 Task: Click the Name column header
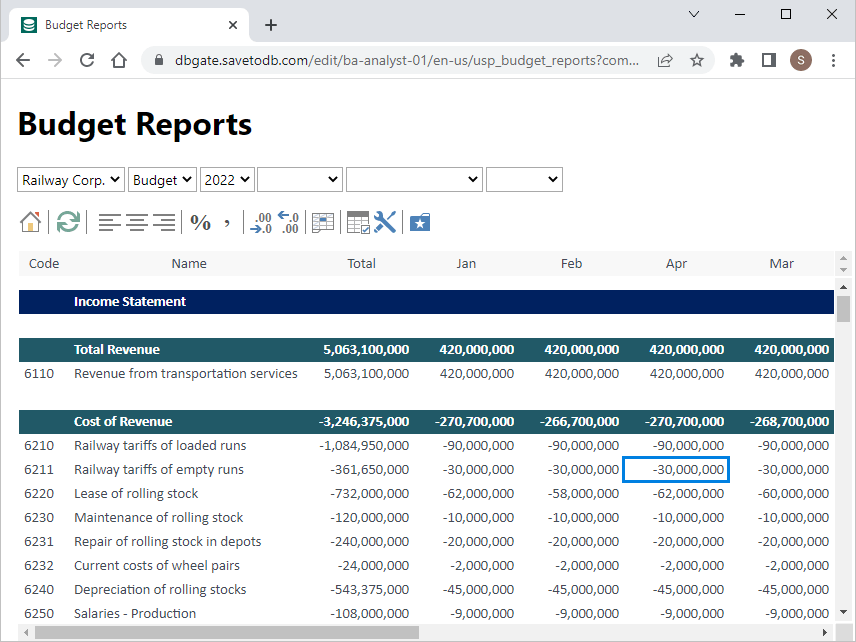click(x=189, y=264)
